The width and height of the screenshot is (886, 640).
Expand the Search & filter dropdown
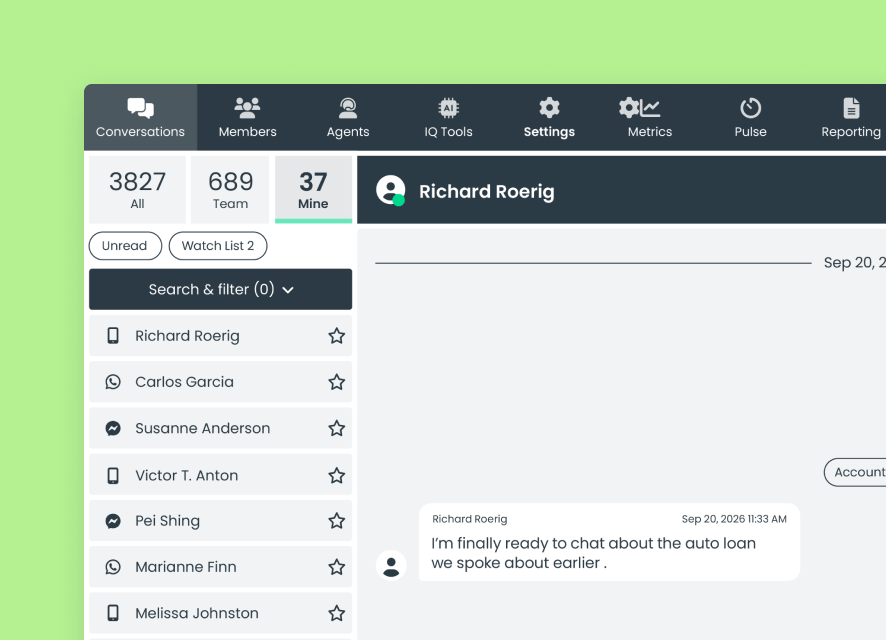point(220,289)
